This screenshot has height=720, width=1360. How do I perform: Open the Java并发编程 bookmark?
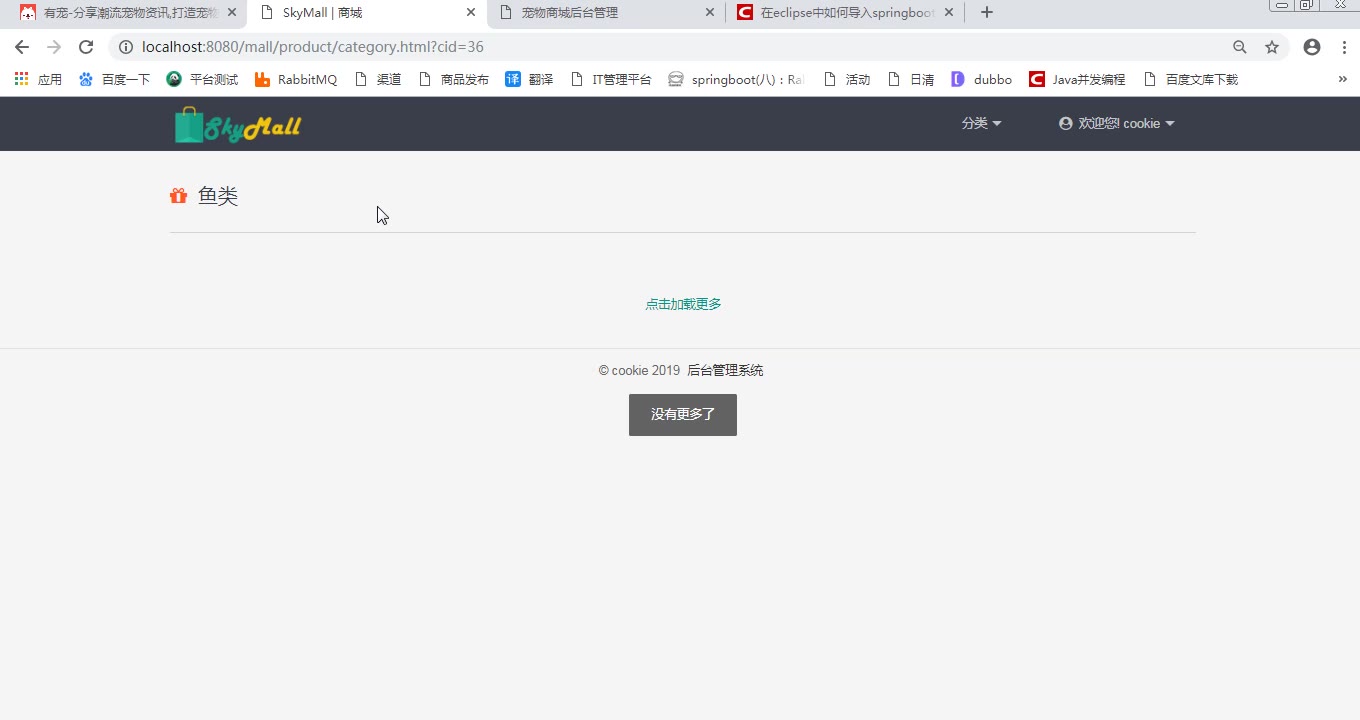coord(1077,79)
